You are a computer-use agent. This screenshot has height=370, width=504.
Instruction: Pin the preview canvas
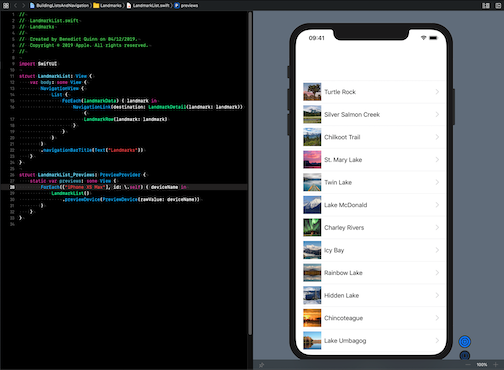click(262, 365)
